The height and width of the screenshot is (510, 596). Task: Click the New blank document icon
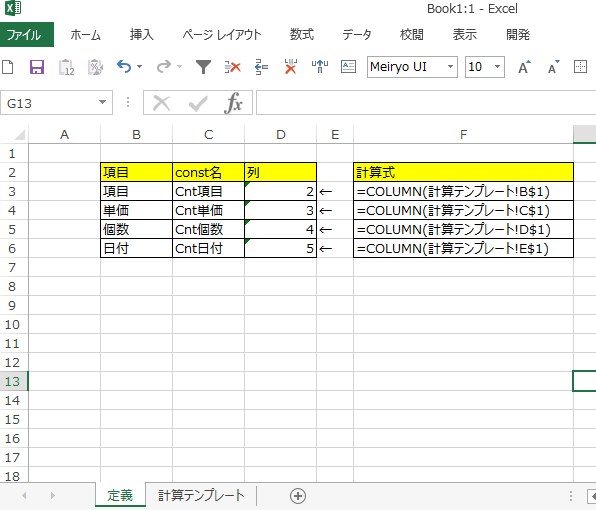pos(8,67)
